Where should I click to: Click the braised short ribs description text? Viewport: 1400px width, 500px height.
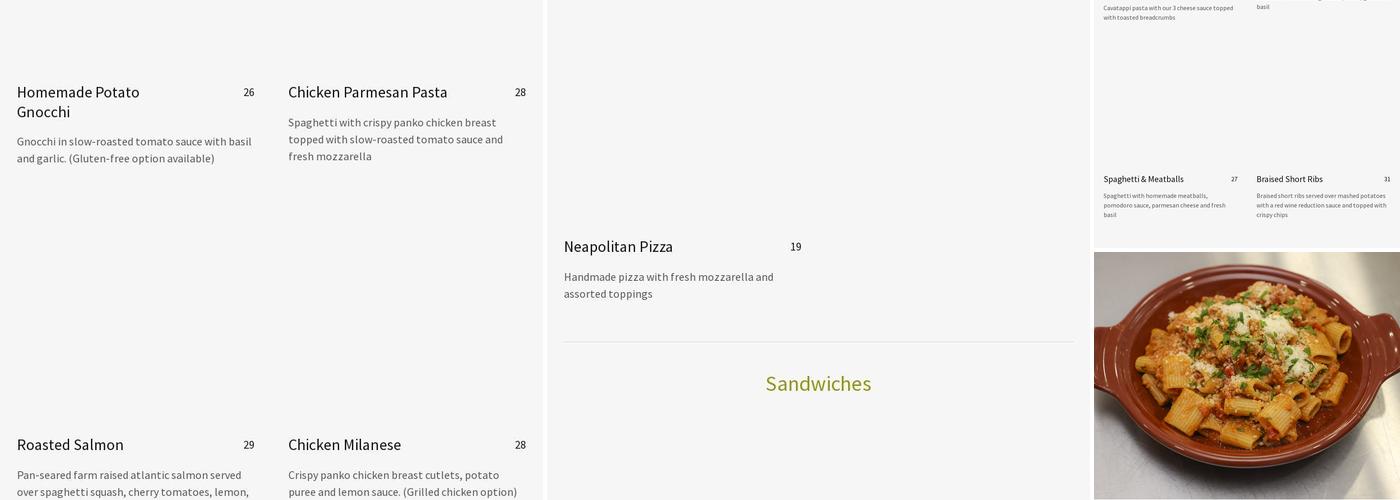(1321, 205)
